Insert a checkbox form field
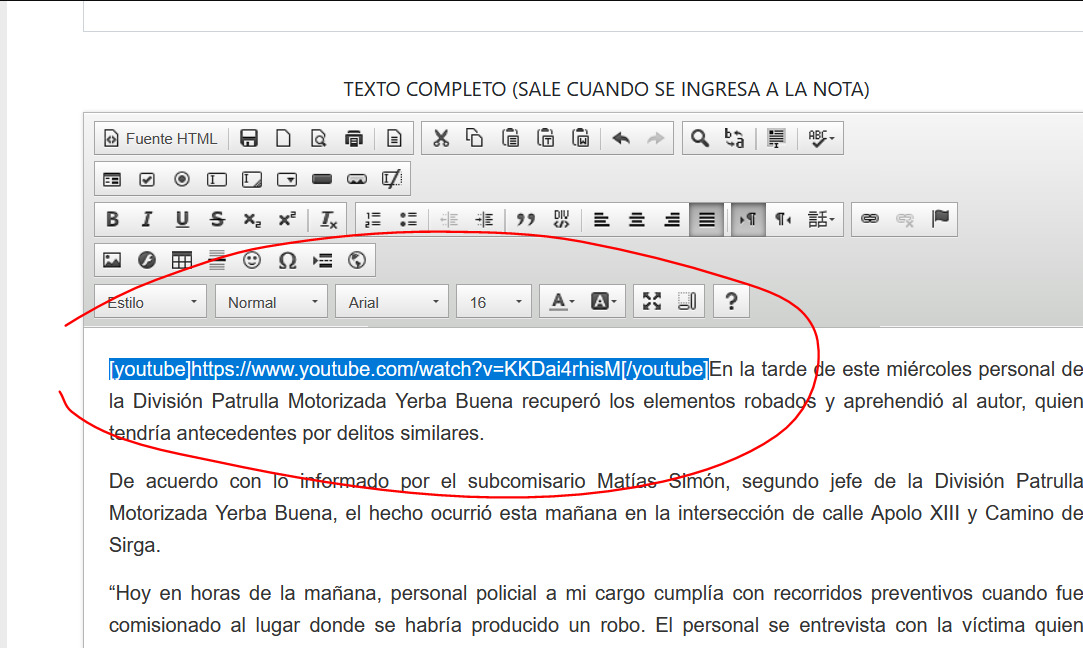 coord(146,180)
